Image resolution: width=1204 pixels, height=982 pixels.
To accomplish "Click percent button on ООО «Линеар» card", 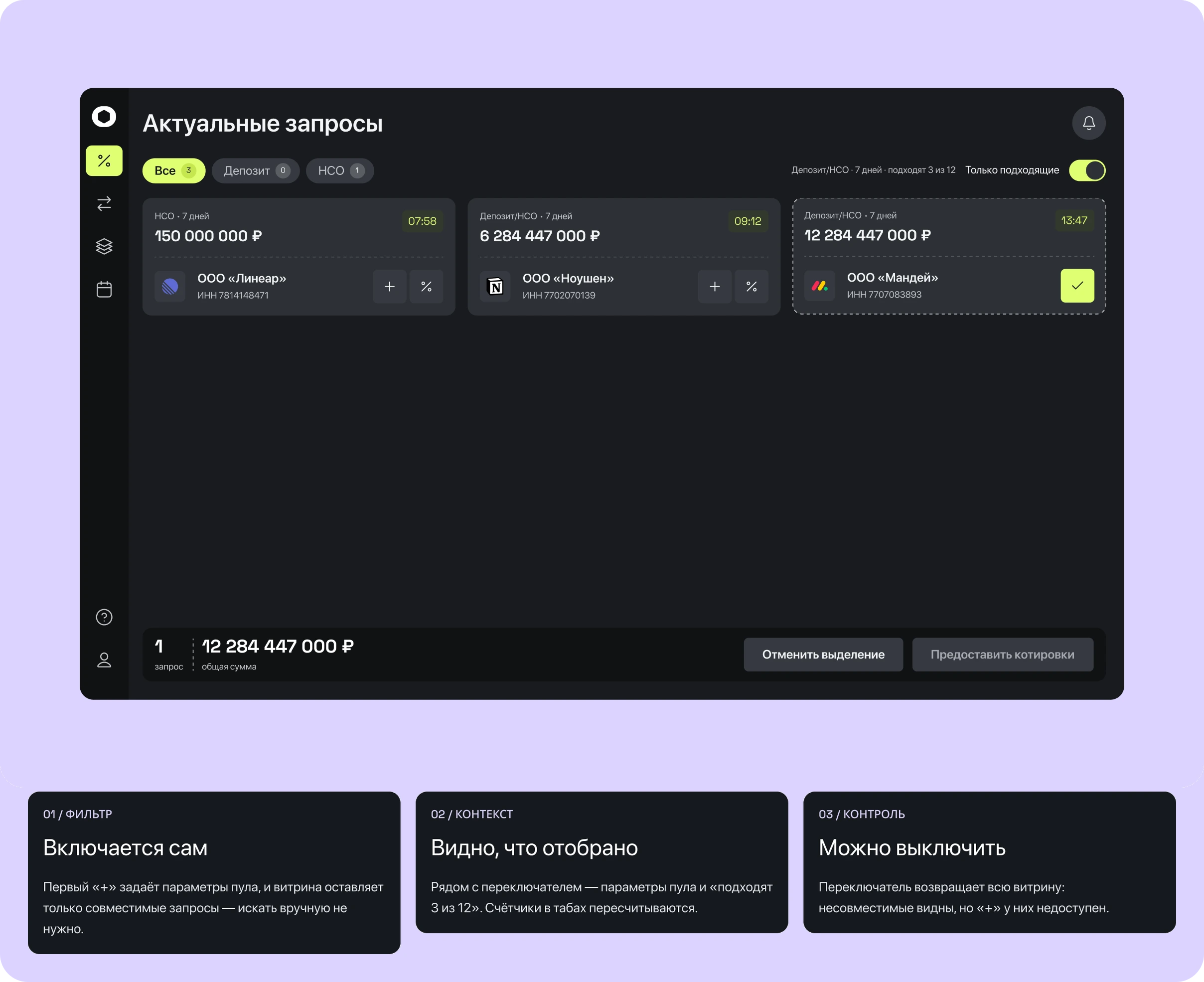I will tap(427, 286).
